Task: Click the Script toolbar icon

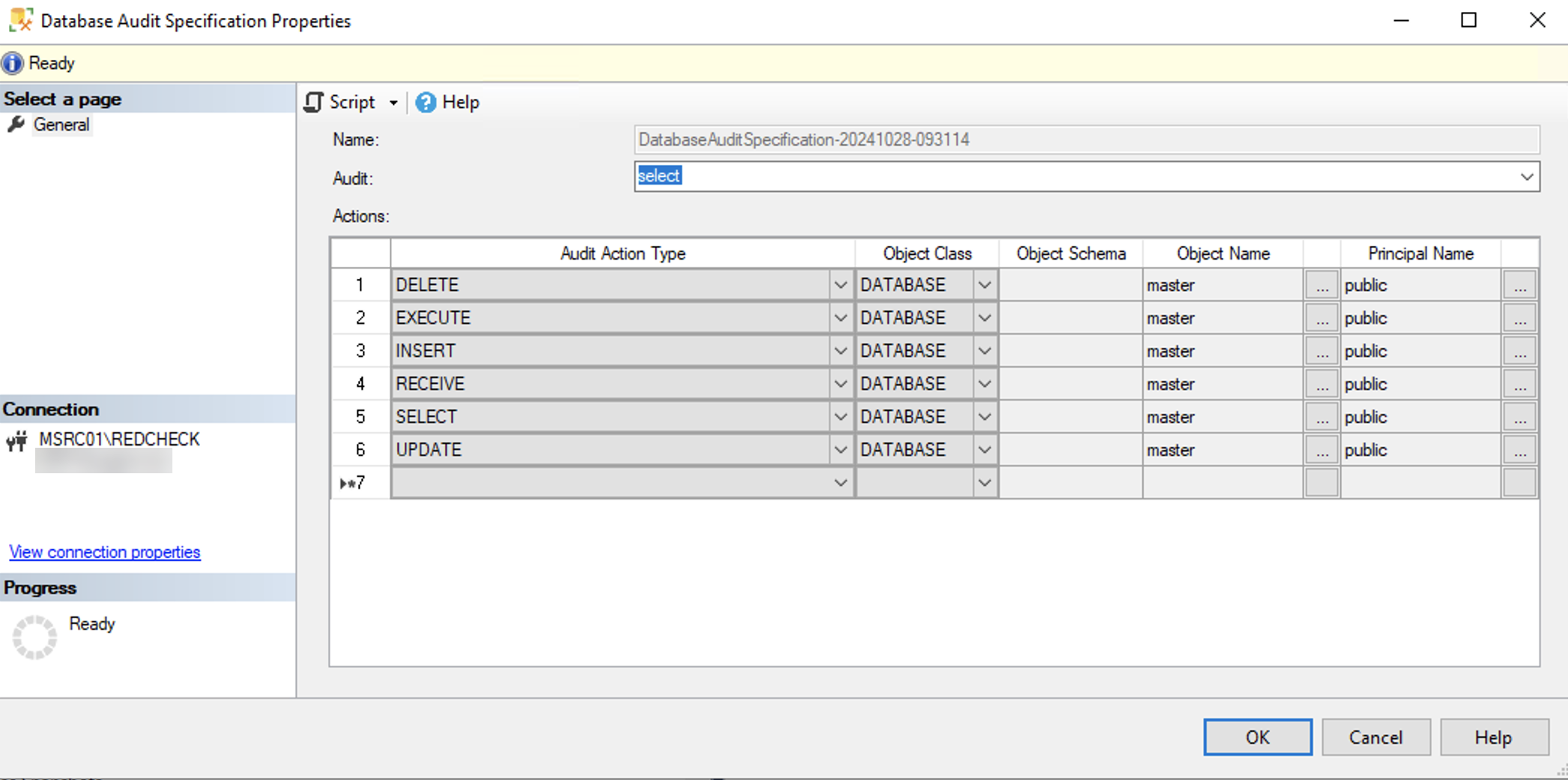Action: click(x=314, y=102)
